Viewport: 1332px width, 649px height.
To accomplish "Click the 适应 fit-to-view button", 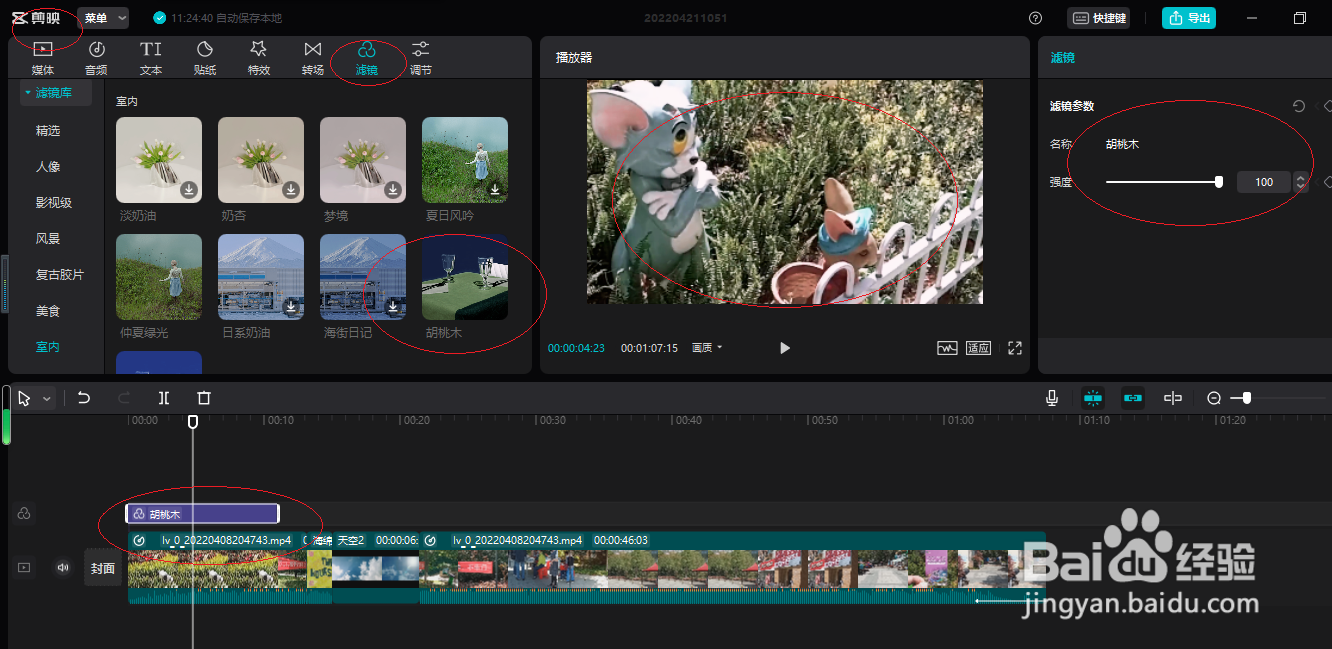I will tap(978, 348).
